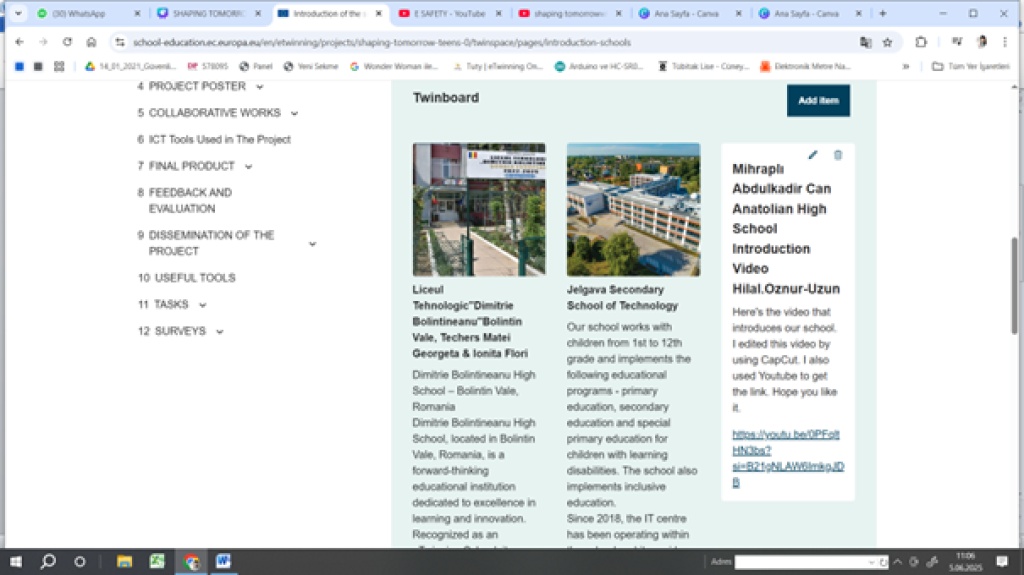The height and width of the screenshot is (575, 1024).
Task: Bookmark this page using the star icon
Action: (x=887, y=42)
